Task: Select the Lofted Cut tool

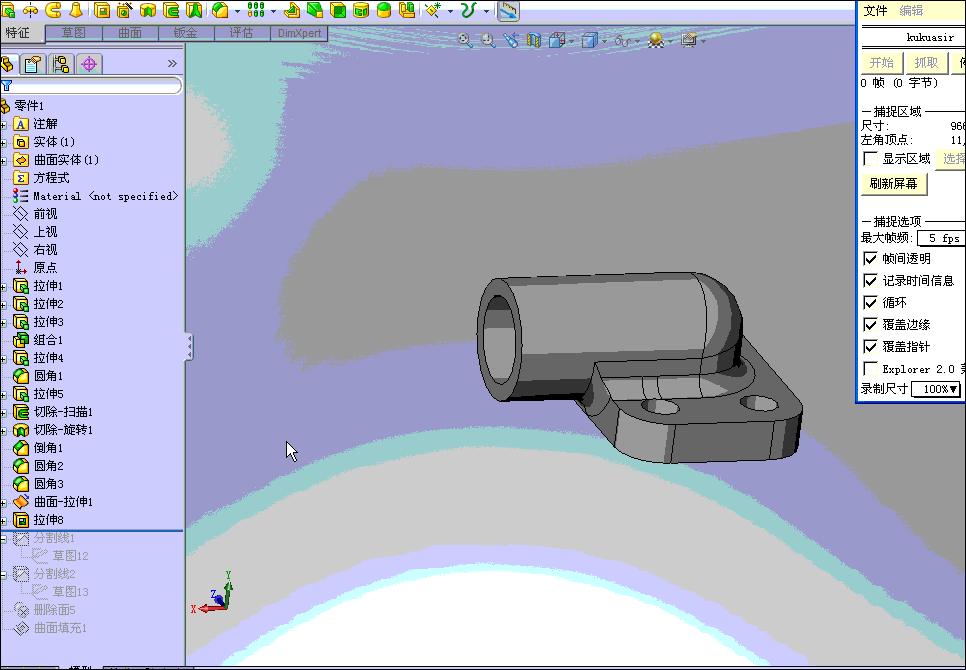Action: 194,10
